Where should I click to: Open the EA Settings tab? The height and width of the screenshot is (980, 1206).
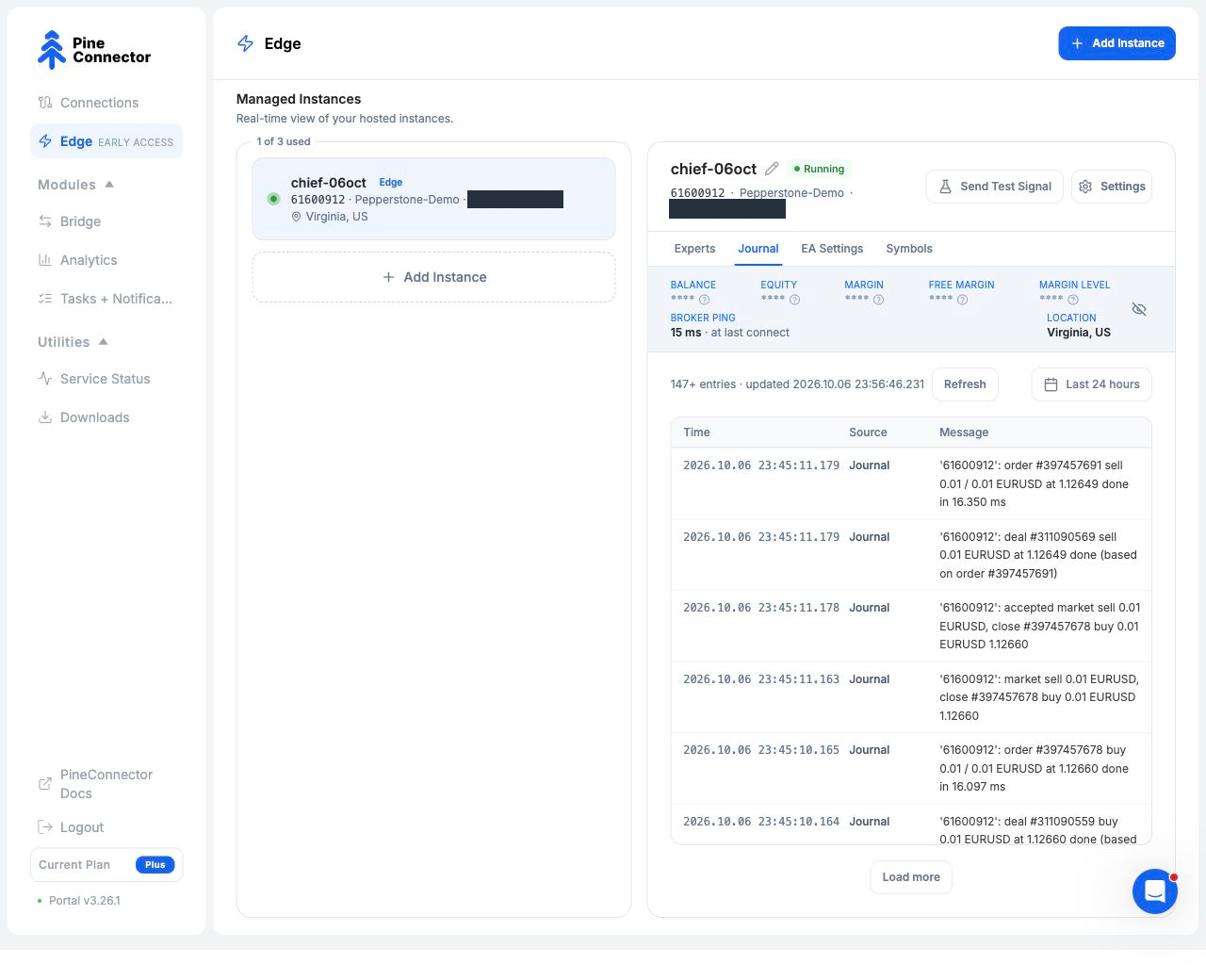[832, 249]
